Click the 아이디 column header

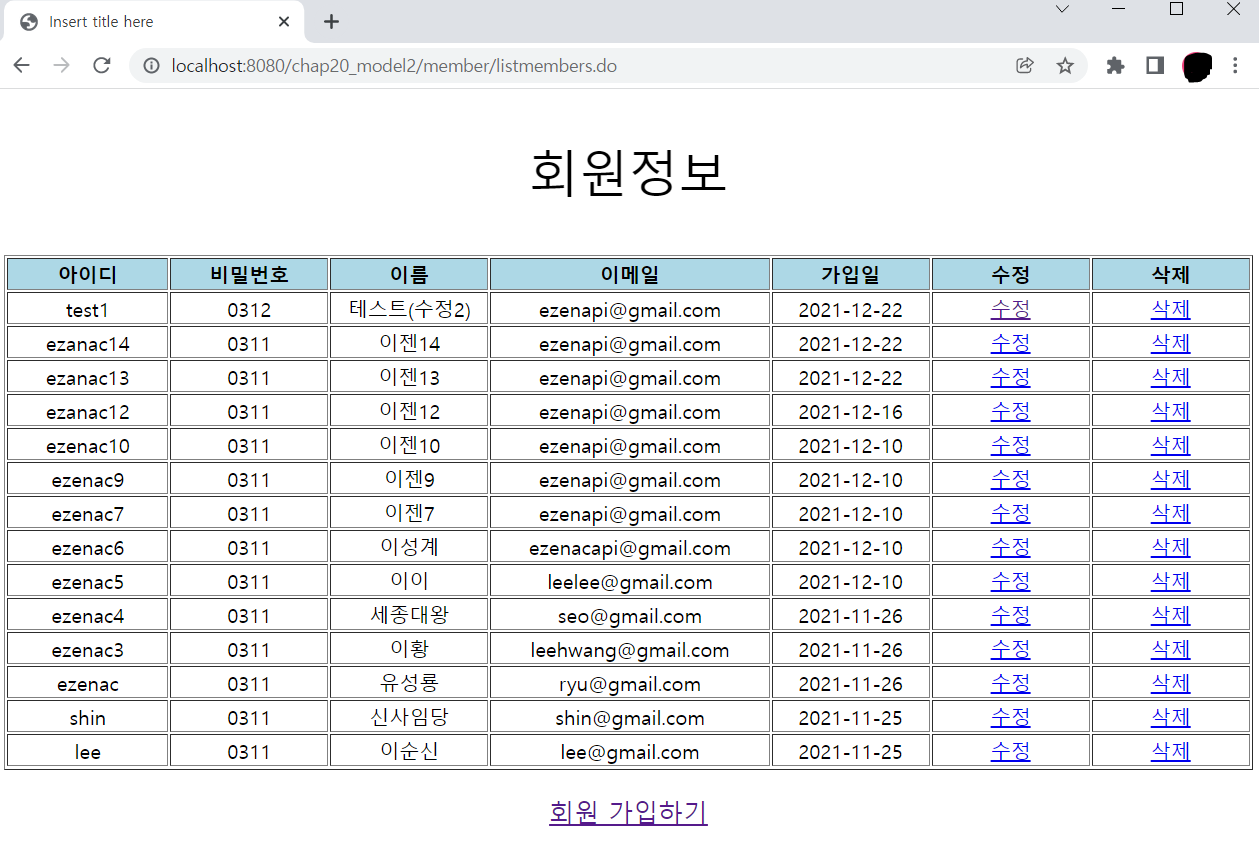coord(88,274)
